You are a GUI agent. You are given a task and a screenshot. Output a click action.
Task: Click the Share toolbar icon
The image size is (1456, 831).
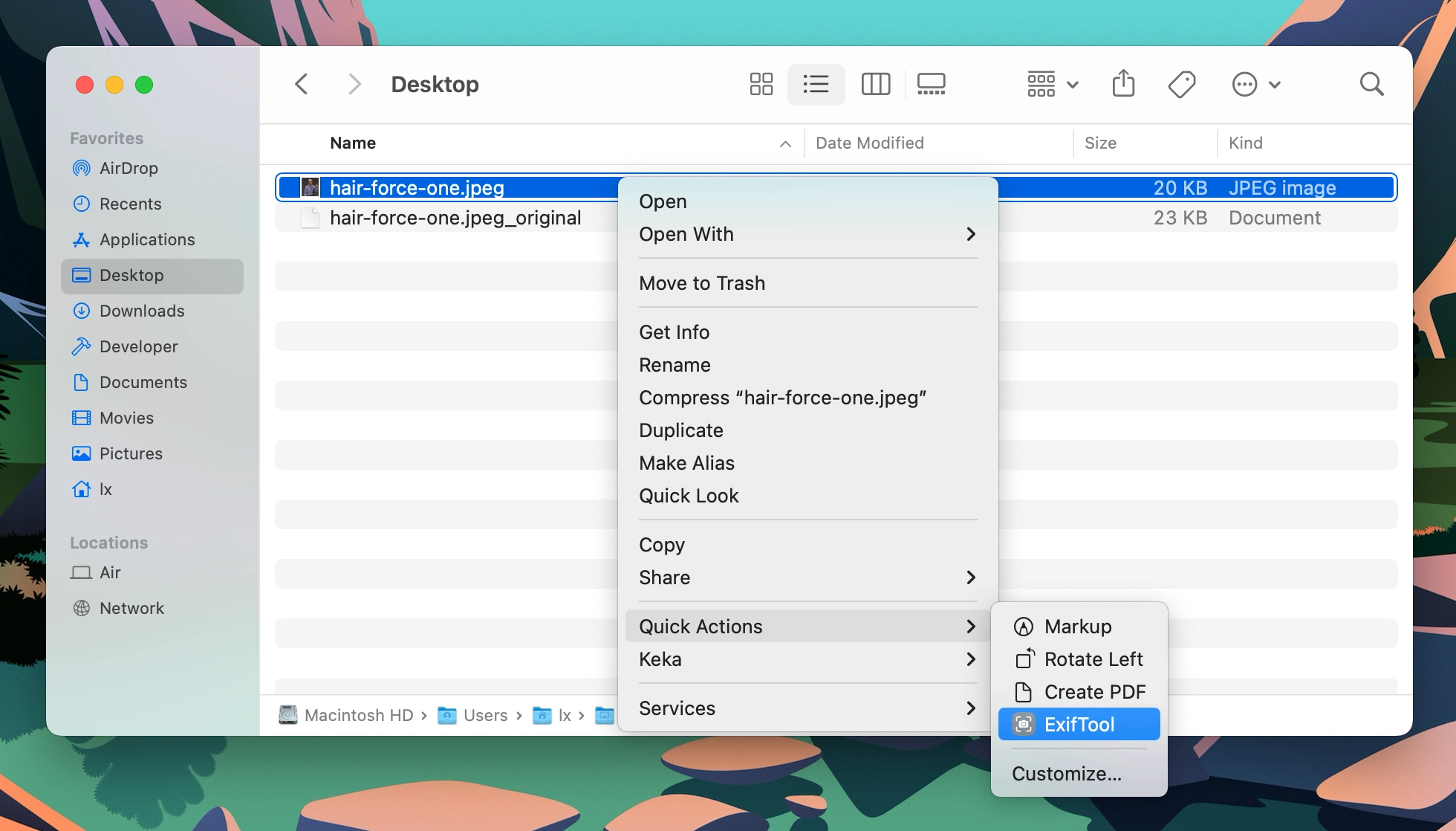coord(1123,84)
